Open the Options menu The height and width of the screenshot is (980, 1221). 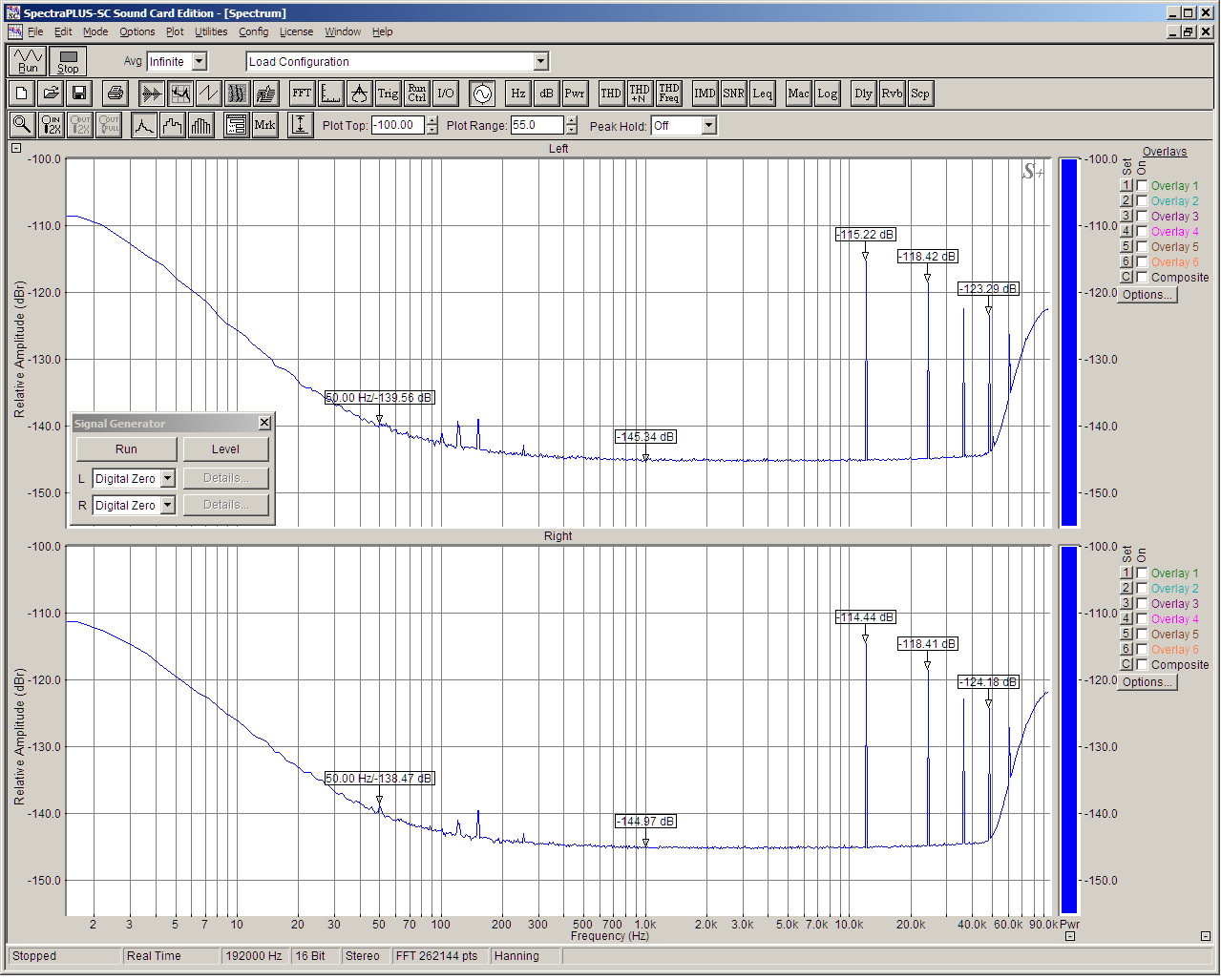point(137,31)
